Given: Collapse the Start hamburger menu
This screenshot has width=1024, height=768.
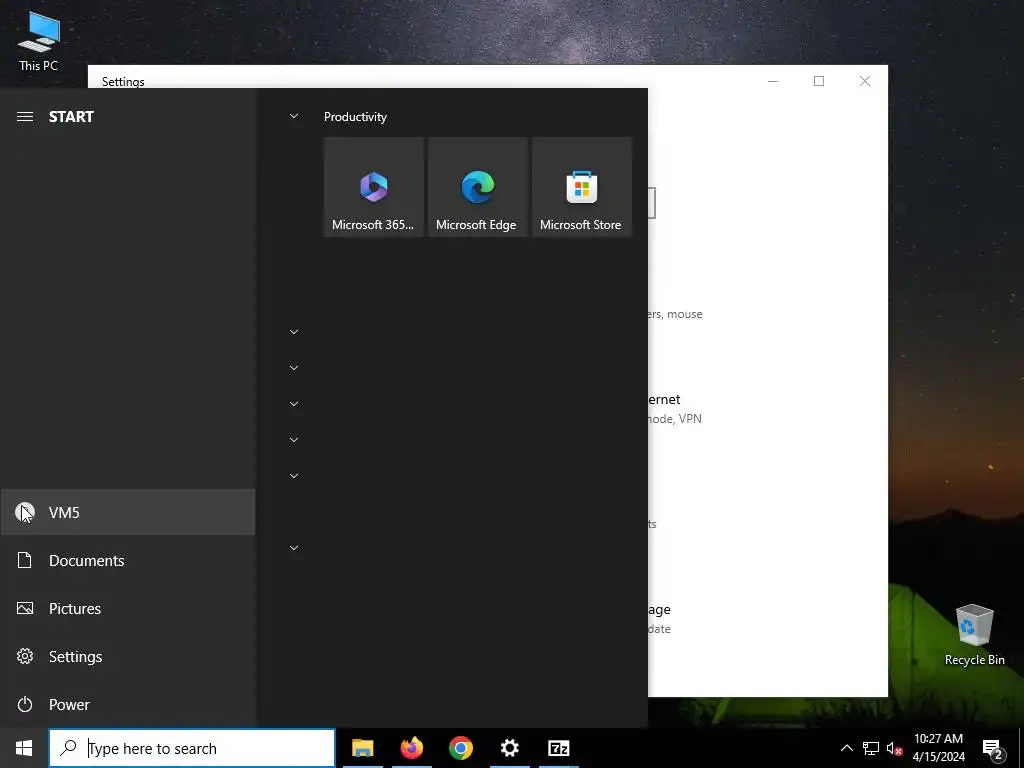Looking at the screenshot, I should tap(25, 117).
